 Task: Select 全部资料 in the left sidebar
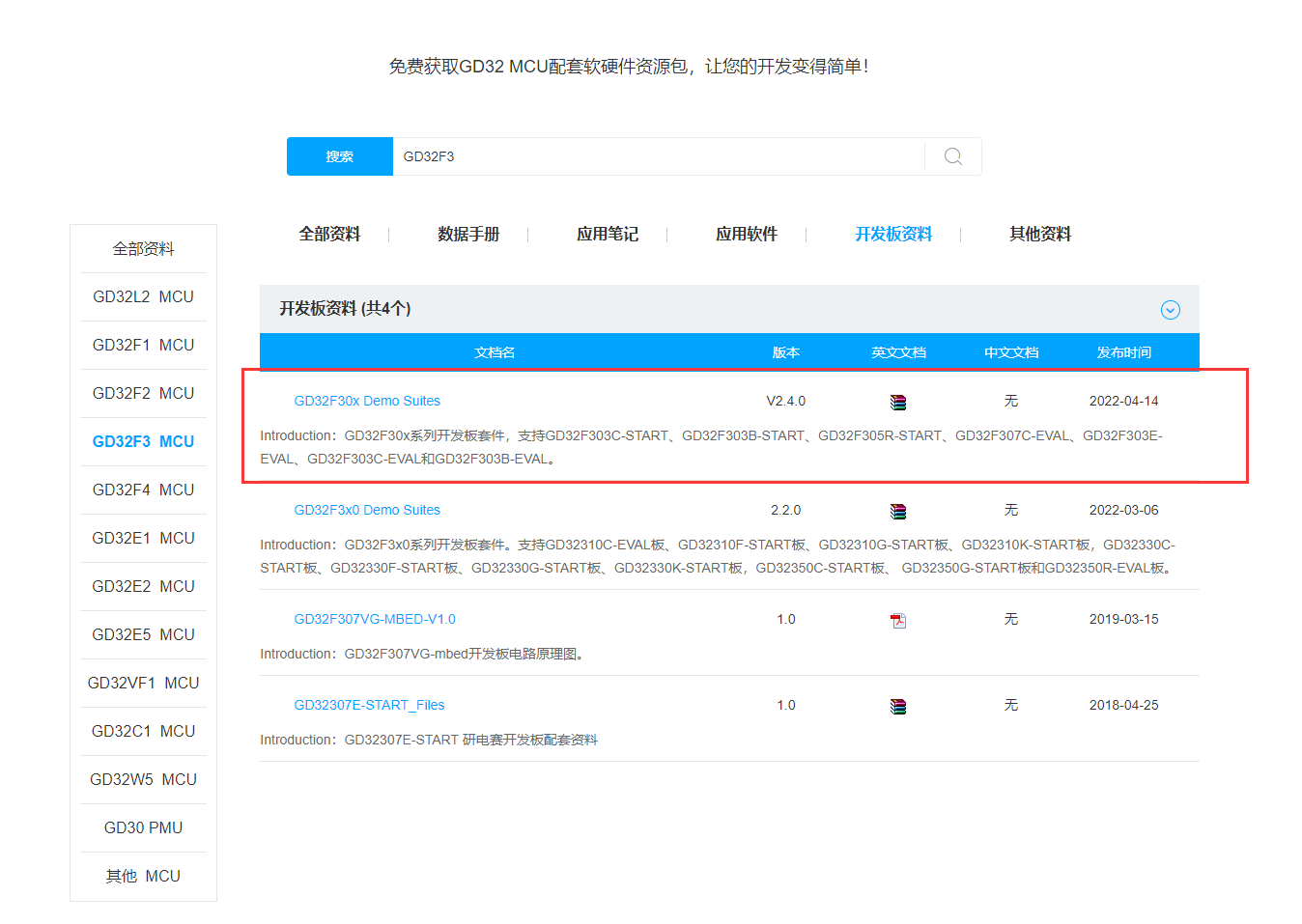pyautogui.click(x=143, y=249)
